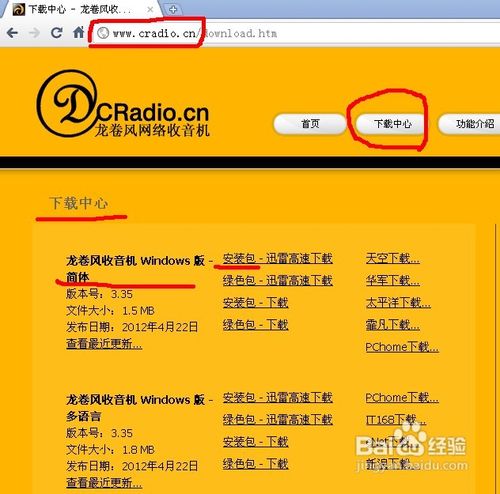Open 查看最近更新... under 多语言 version
This screenshot has height=494, width=500.
point(104,482)
